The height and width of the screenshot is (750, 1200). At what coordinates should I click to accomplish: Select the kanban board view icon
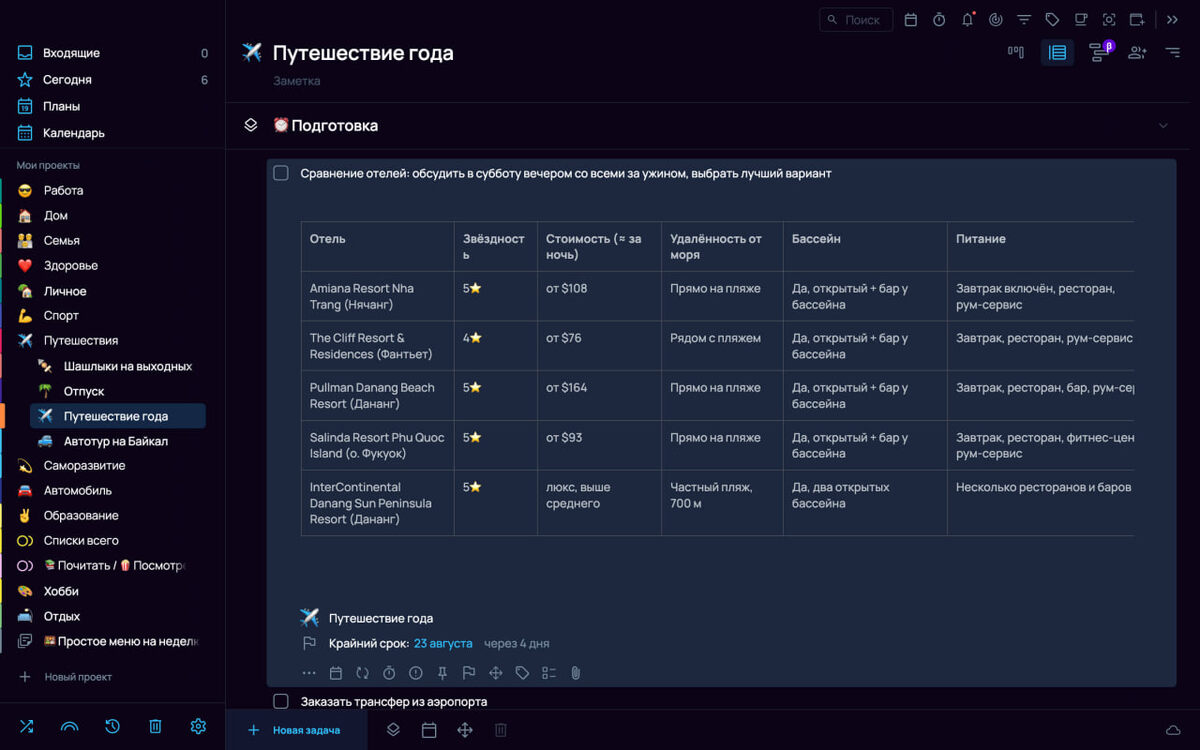[x=1017, y=52]
